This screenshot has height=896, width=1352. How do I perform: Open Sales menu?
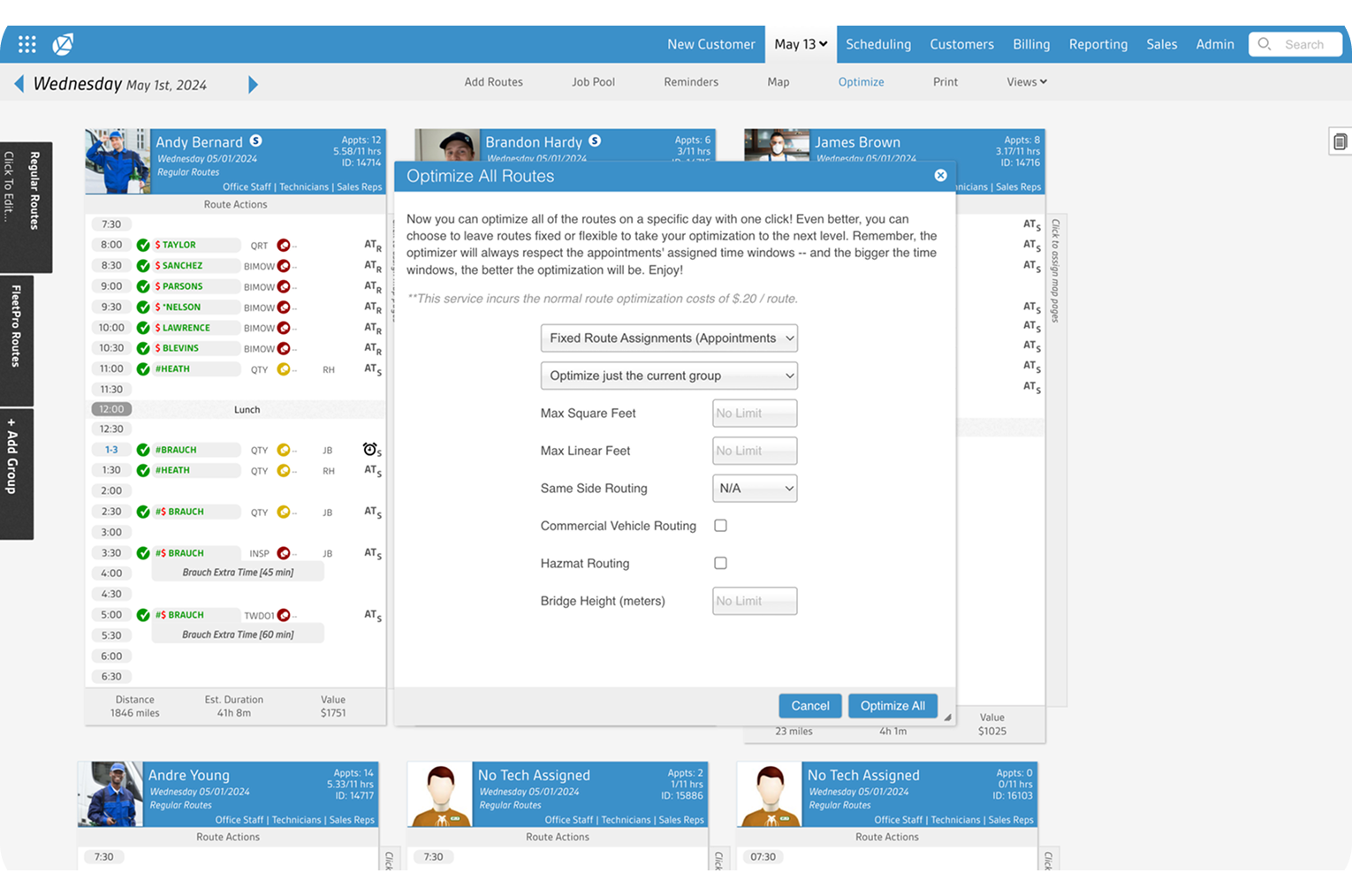tap(1162, 44)
